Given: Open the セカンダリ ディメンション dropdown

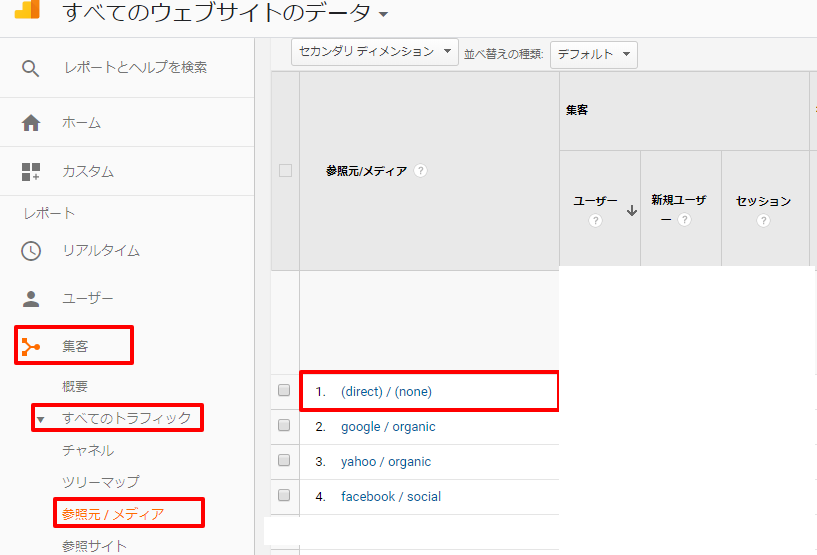Looking at the screenshot, I should coord(374,52).
